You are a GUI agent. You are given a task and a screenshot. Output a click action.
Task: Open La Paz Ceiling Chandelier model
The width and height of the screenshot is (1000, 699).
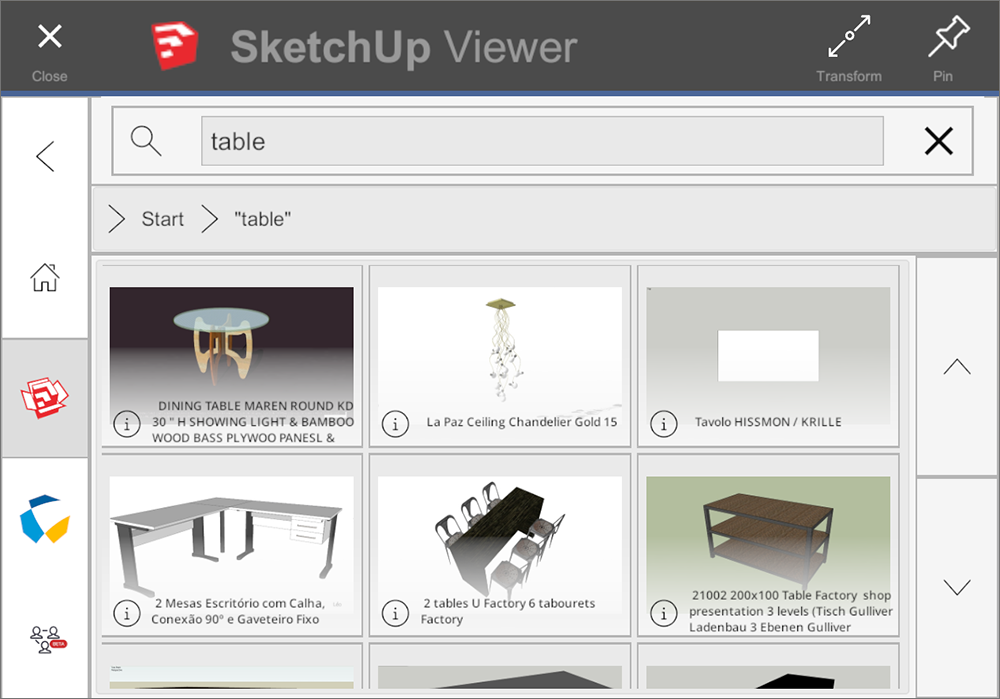pyautogui.click(x=500, y=356)
